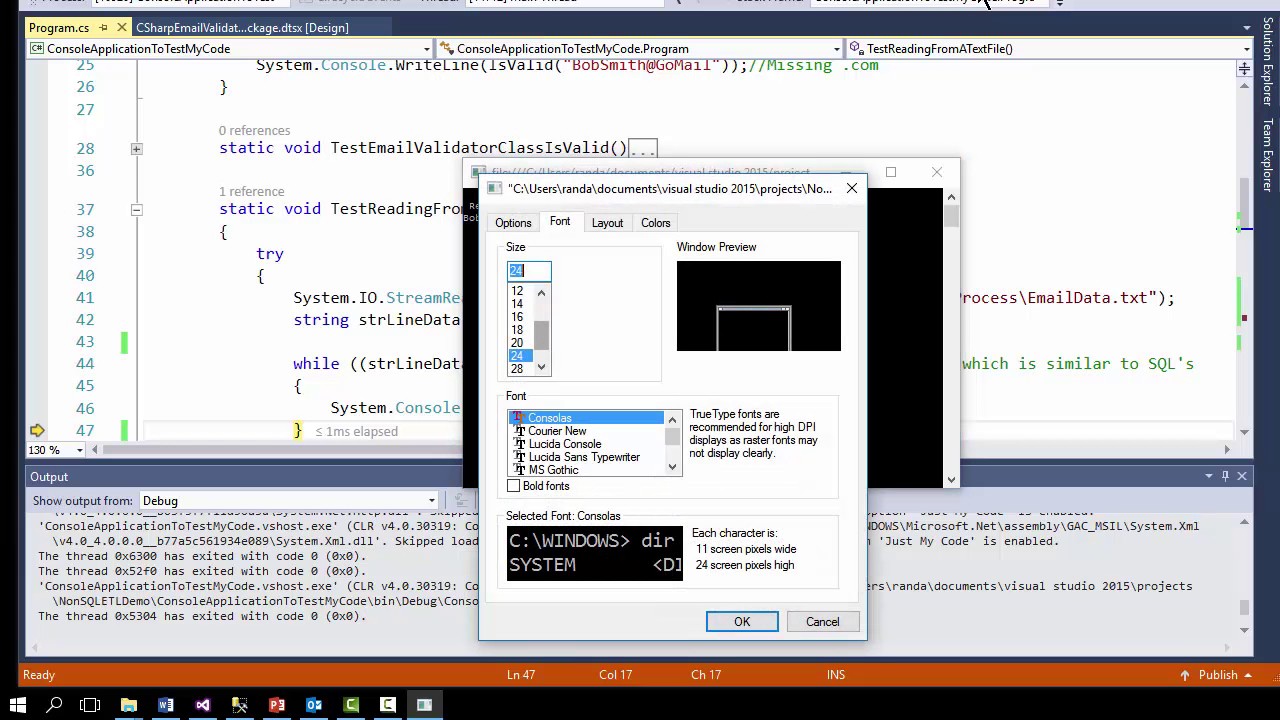Confirm font settings with OK
The height and width of the screenshot is (720, 1280).
[x=742, y=622]
